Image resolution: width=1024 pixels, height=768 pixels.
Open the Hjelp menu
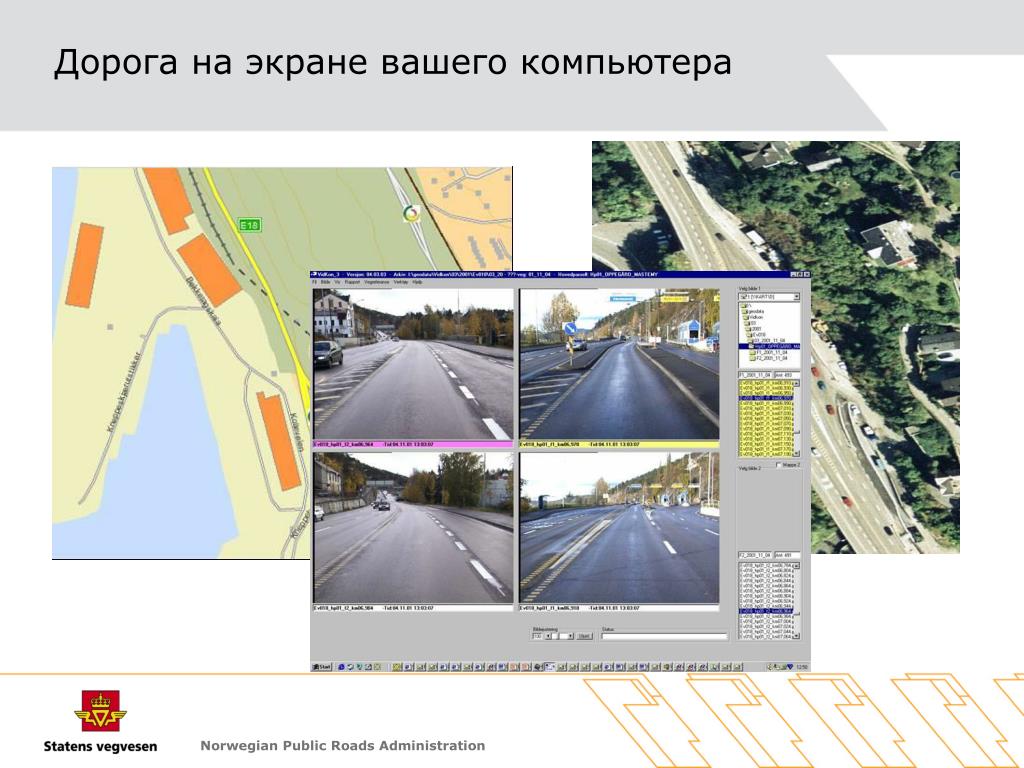(x=417, y=282)
